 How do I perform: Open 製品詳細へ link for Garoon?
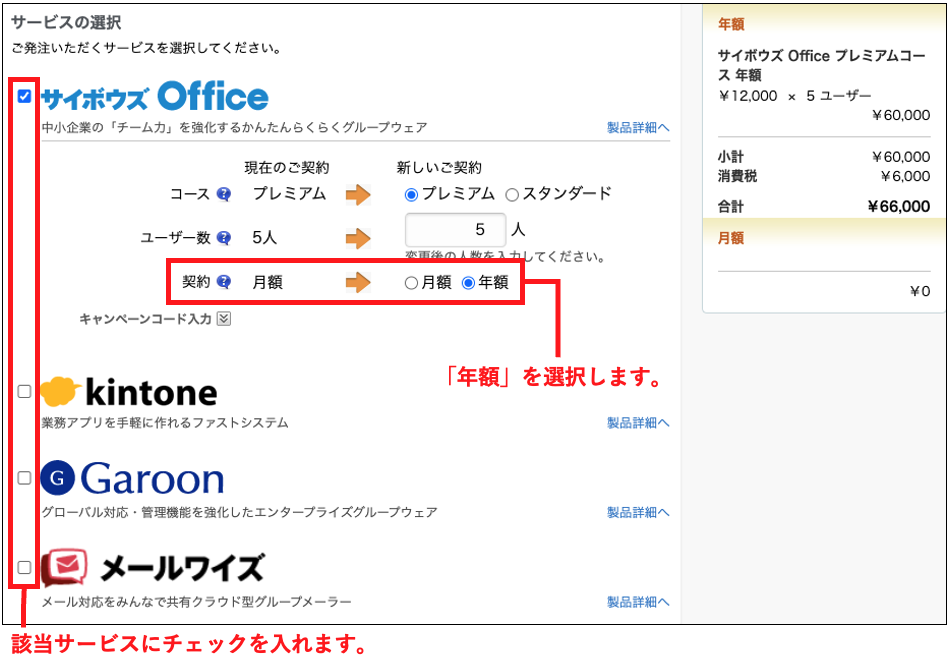638,512
